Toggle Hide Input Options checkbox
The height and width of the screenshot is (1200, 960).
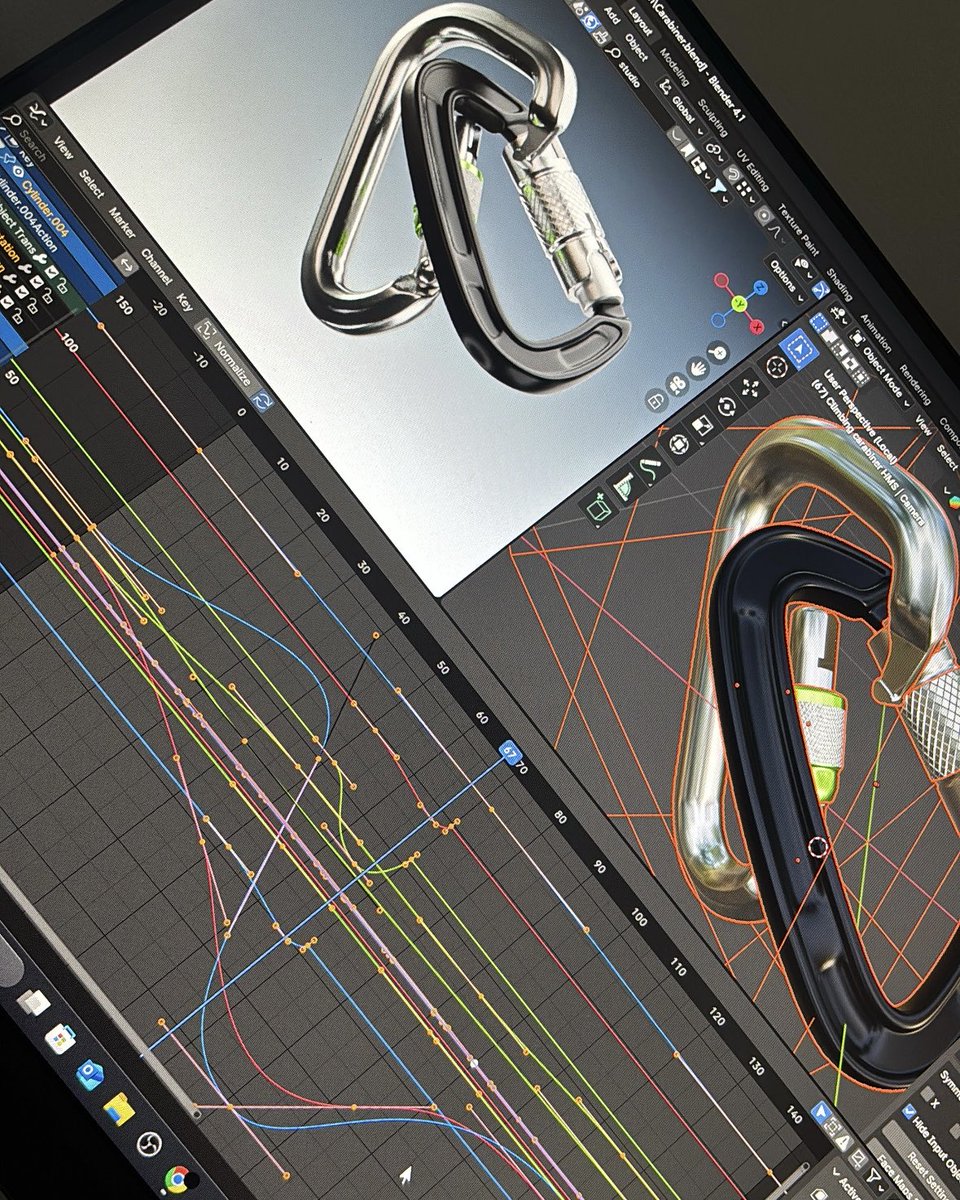910,1113
